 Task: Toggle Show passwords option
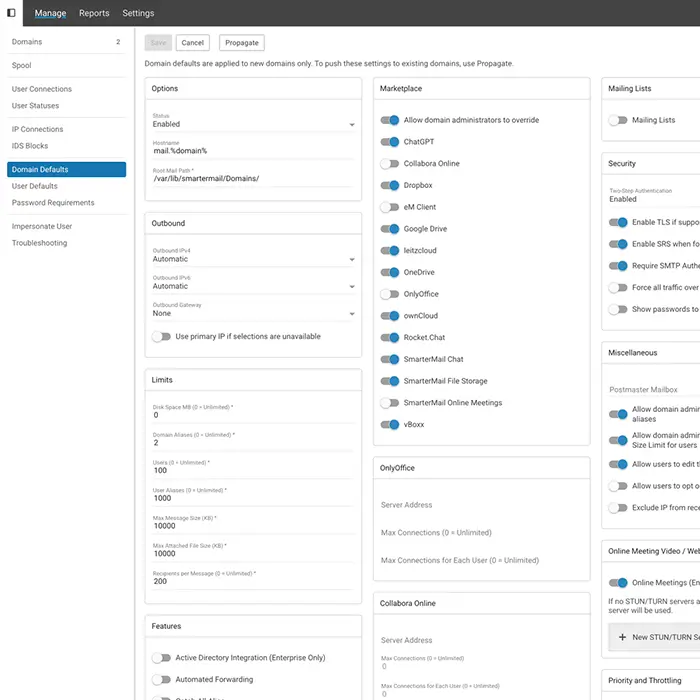(x=618, y=309)
